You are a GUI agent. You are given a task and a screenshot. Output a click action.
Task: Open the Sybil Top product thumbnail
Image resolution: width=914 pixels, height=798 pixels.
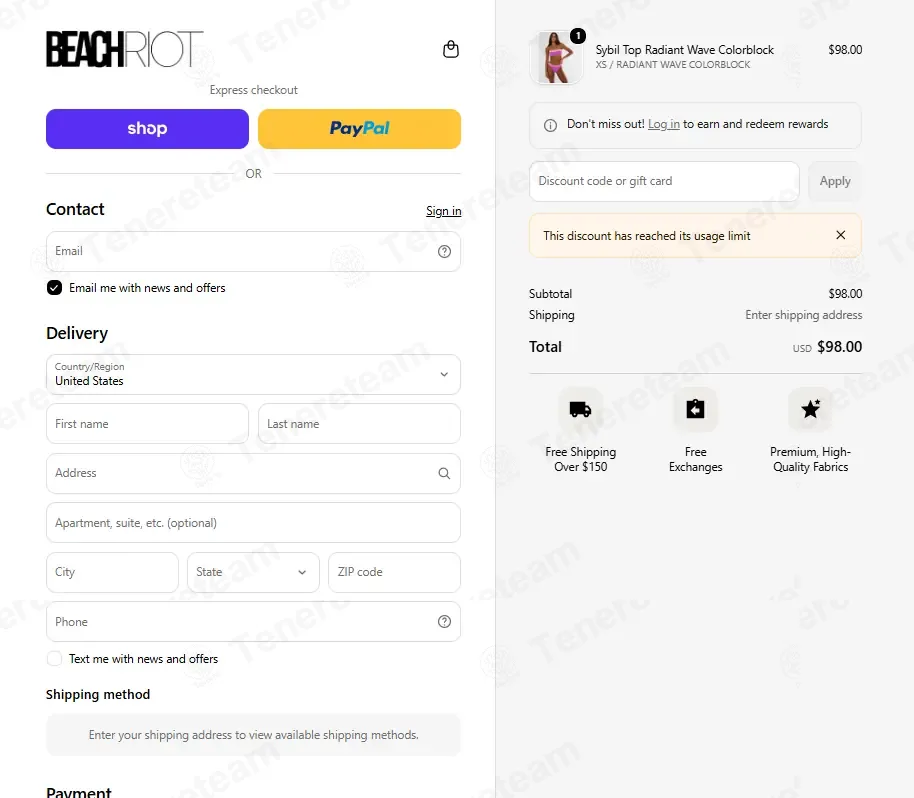tap(556, 57)
